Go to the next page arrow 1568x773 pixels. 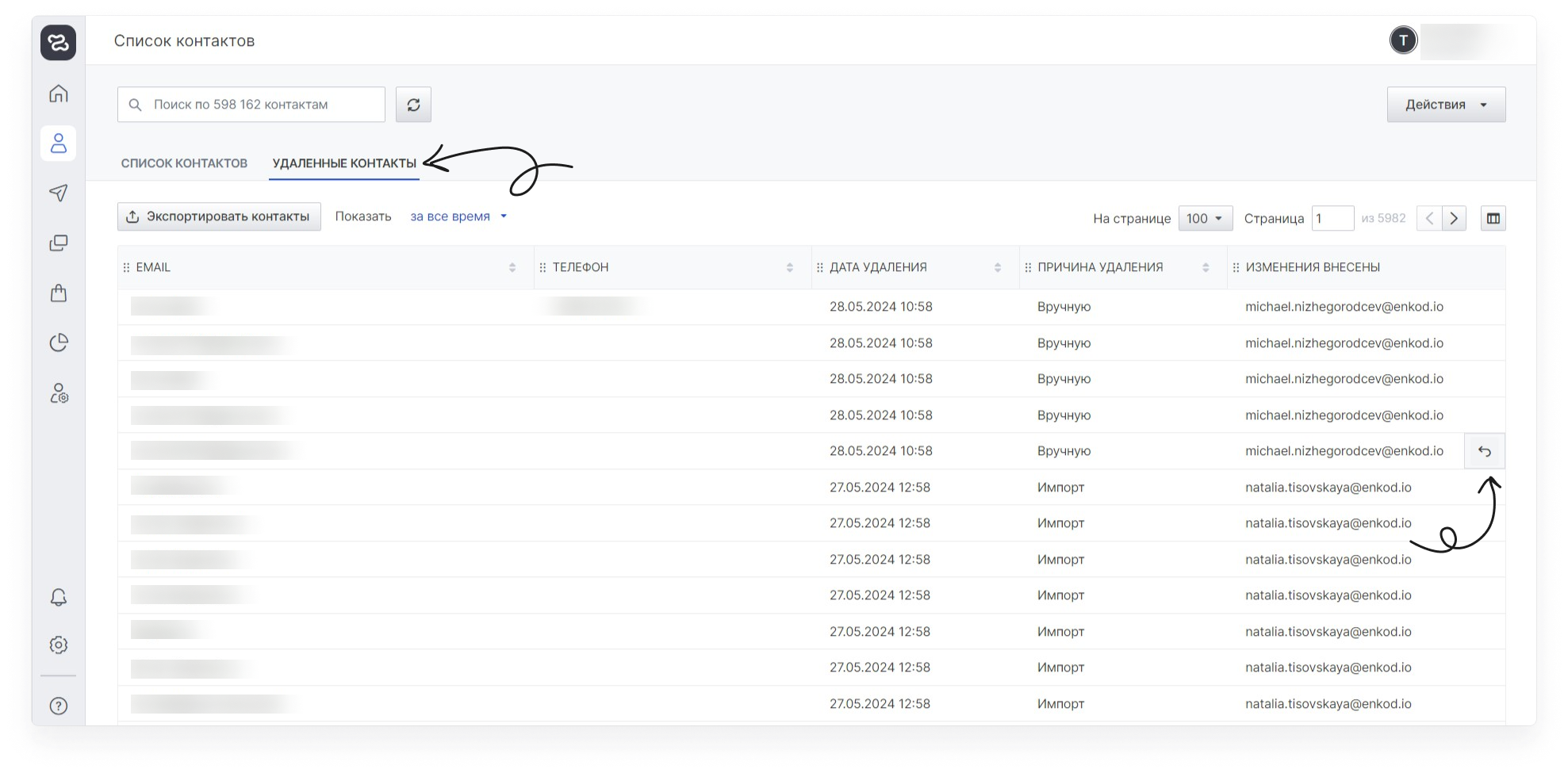(1454, 218)
